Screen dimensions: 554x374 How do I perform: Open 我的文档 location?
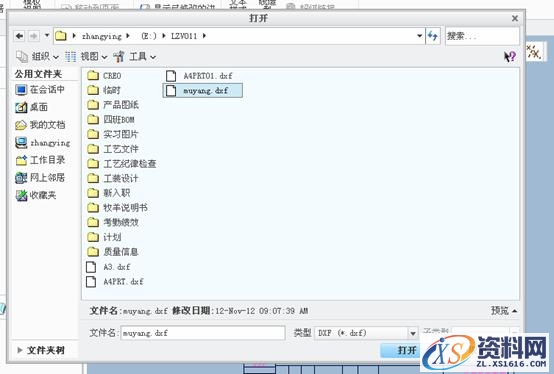[x=40, y=125]
